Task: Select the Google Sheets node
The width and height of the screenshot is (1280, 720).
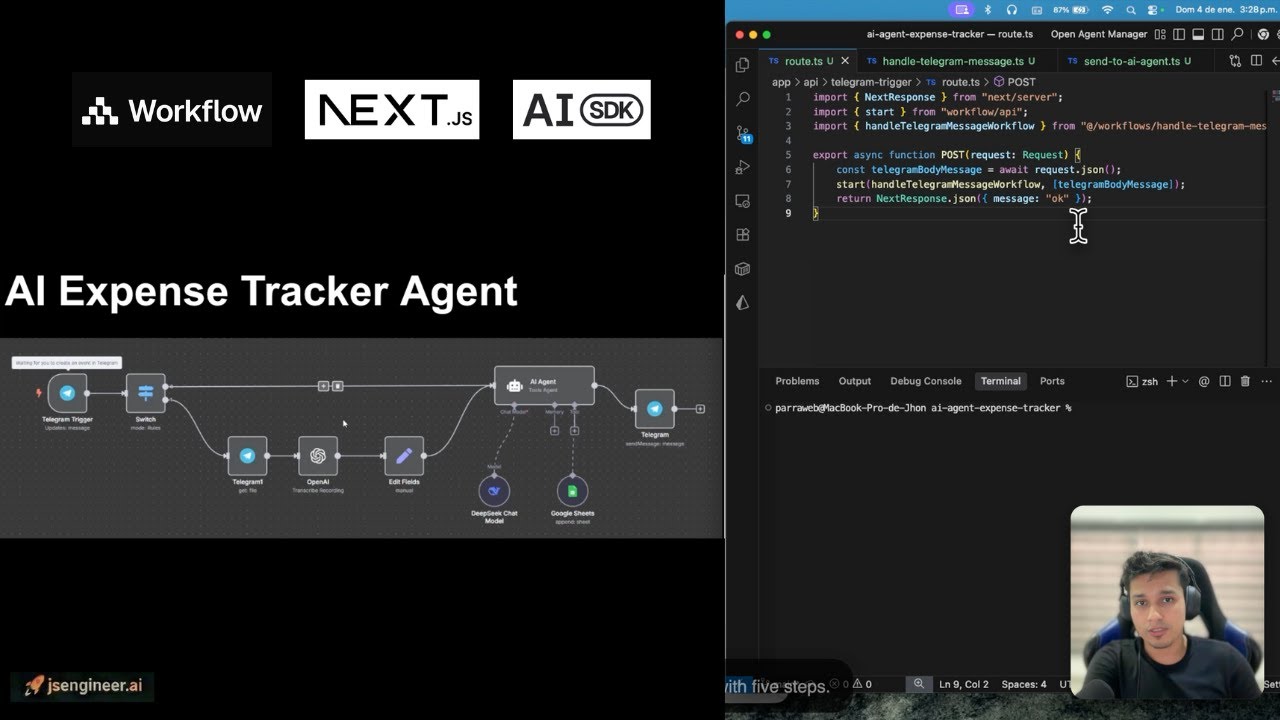Action: (572, 491)
